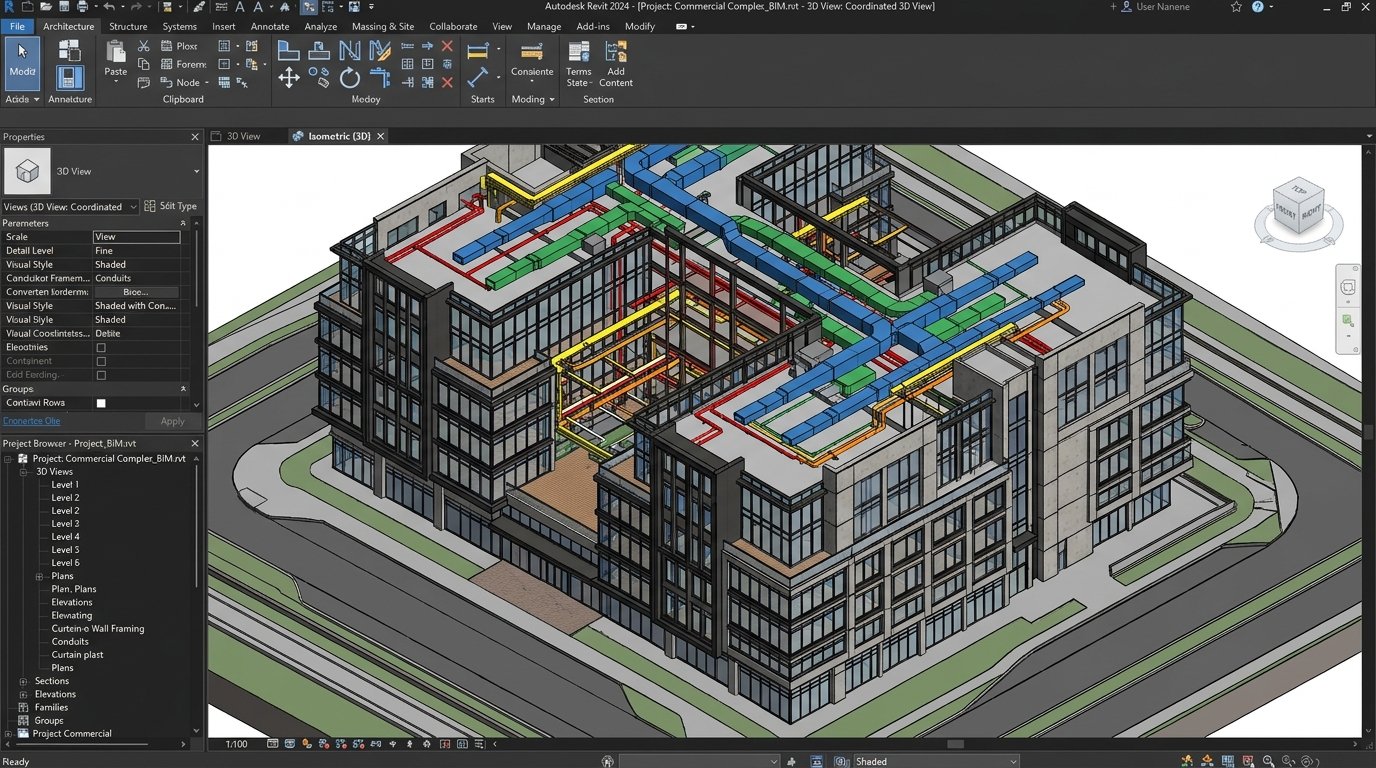Click the 1:100 view scale control

pos(236,744)
